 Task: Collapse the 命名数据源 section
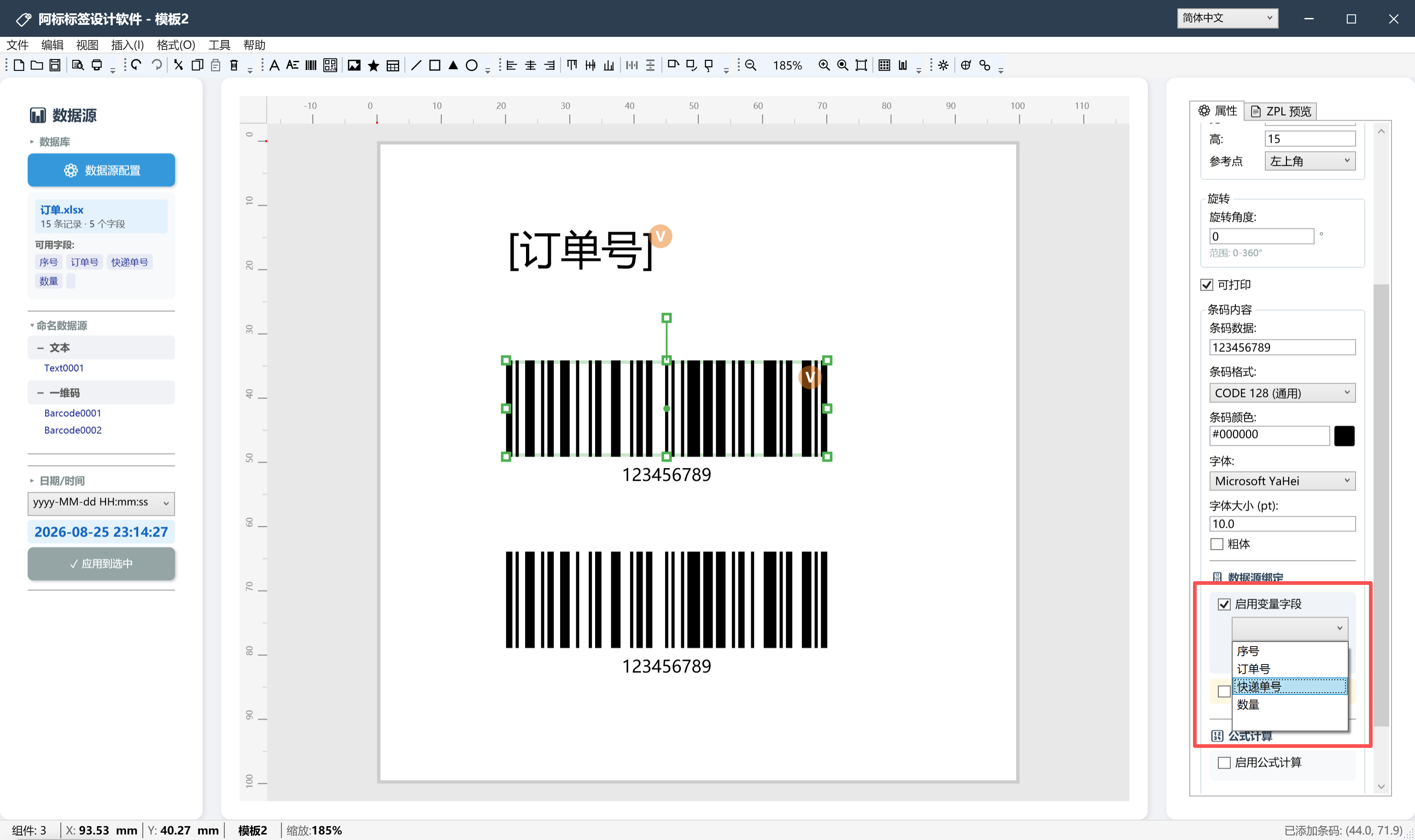coord(32,326)
